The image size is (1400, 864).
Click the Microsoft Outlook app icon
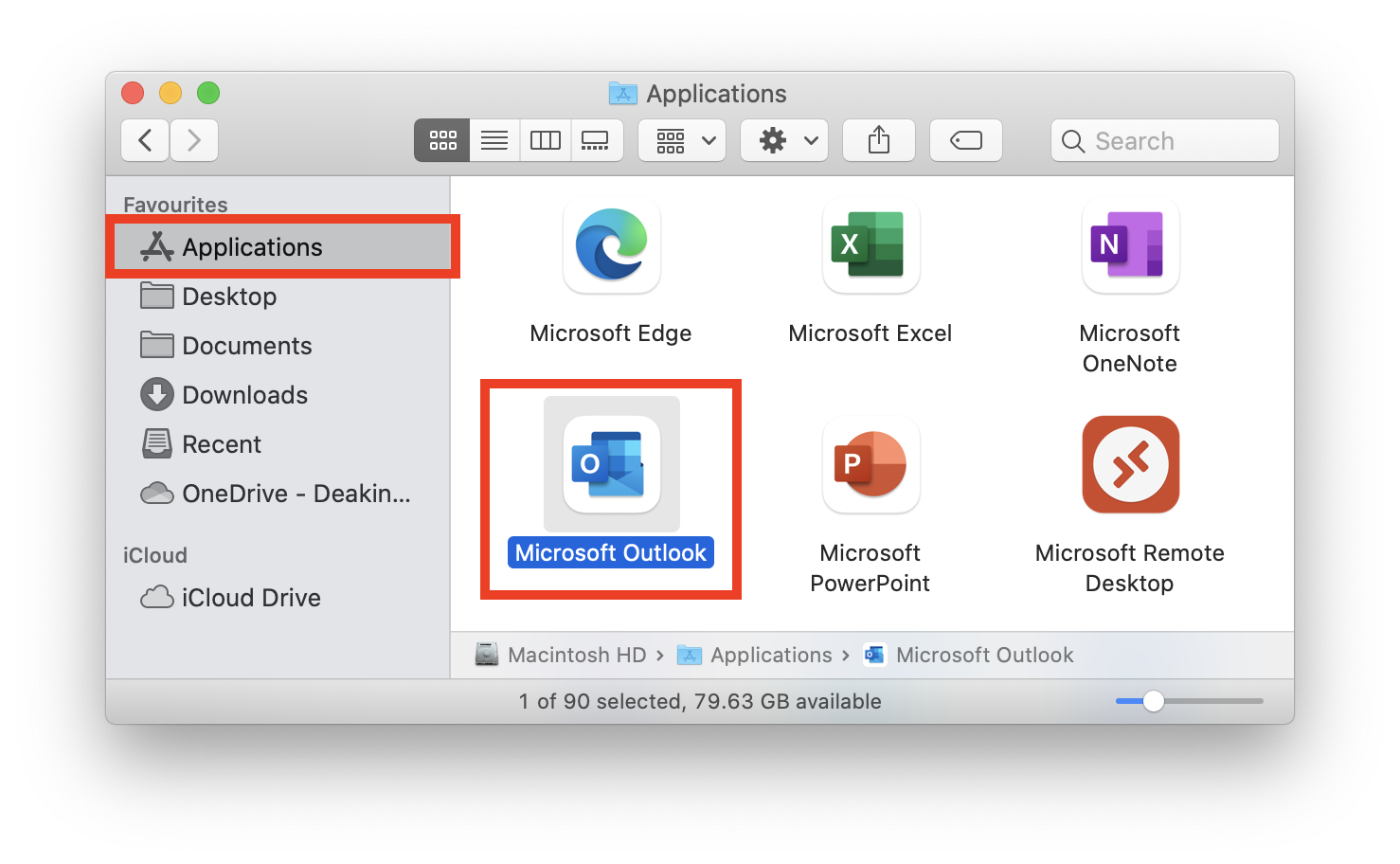tap(611, 464)
